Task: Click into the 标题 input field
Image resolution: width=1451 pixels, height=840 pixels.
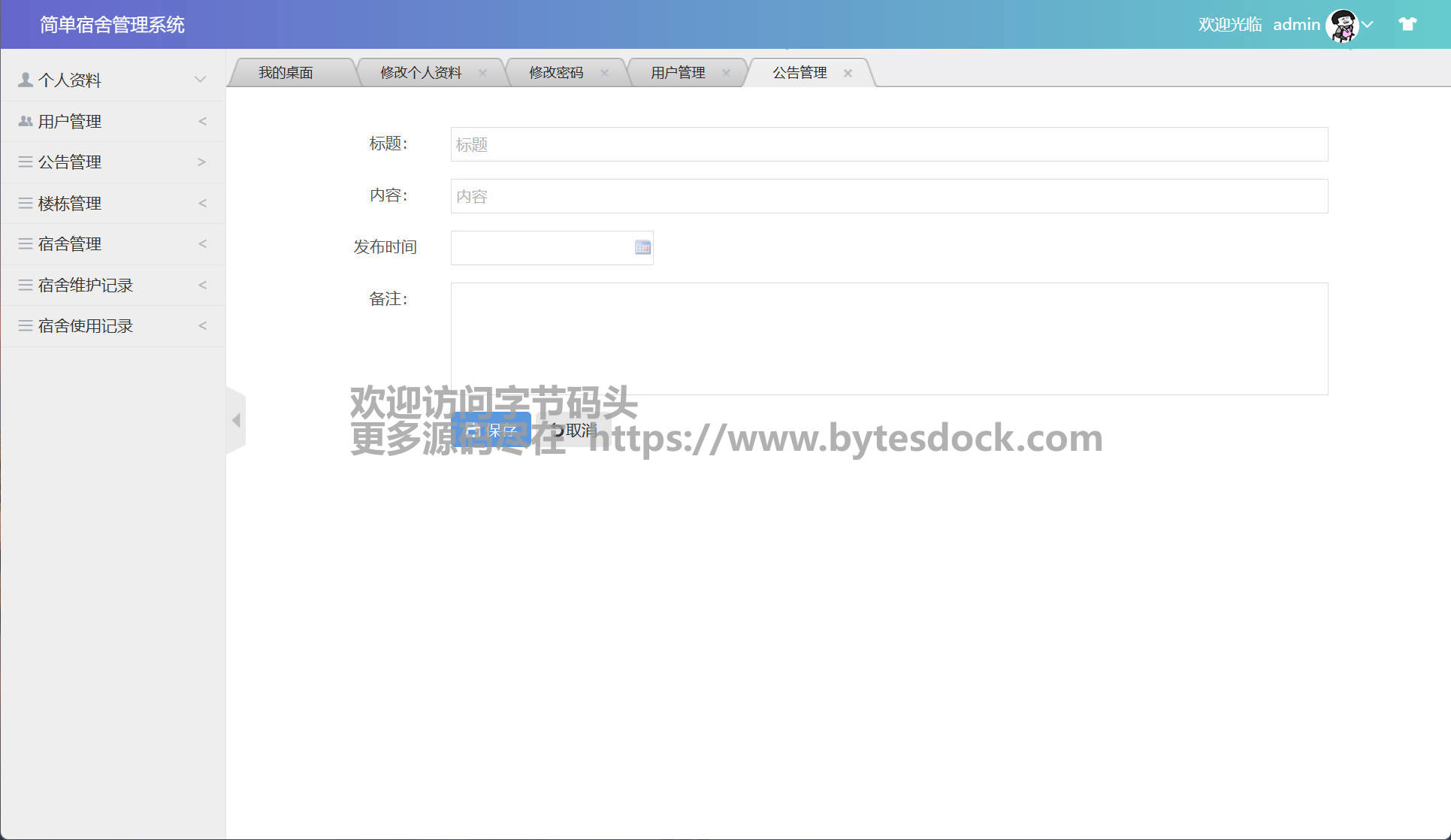Action: coord(889,144)
